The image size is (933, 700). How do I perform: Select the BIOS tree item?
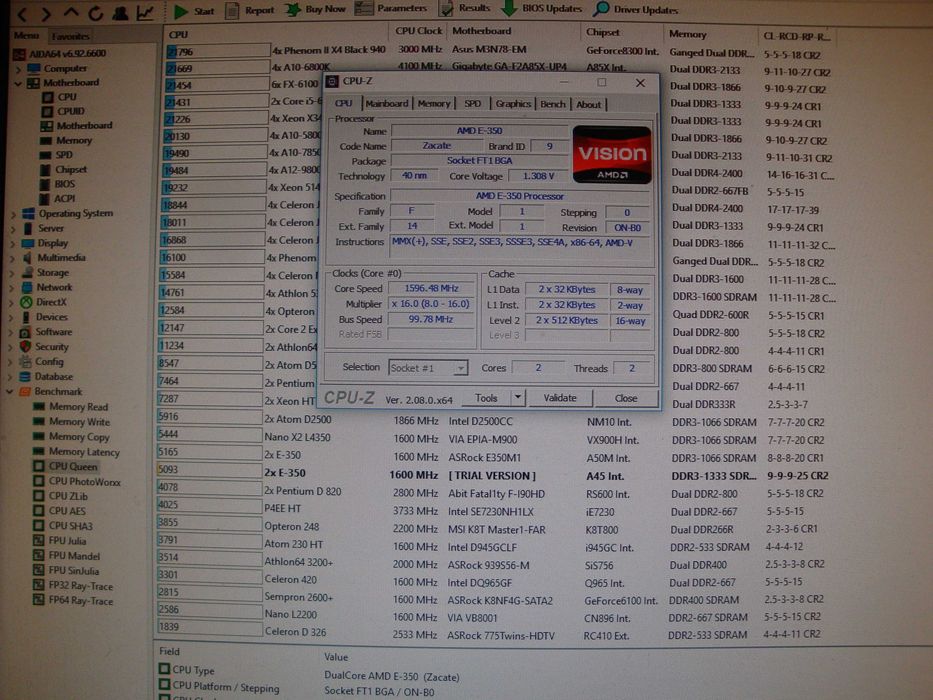tap(57, 184)
